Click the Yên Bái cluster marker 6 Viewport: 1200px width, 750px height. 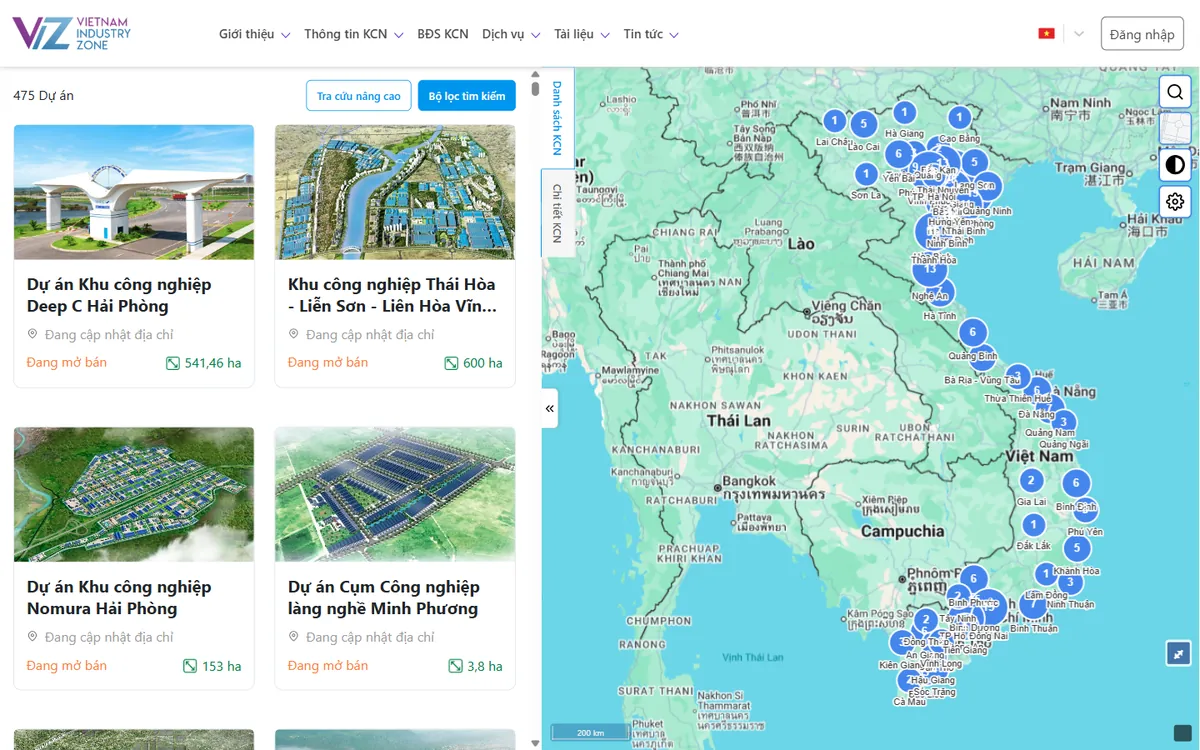click(x=898, y=154)
